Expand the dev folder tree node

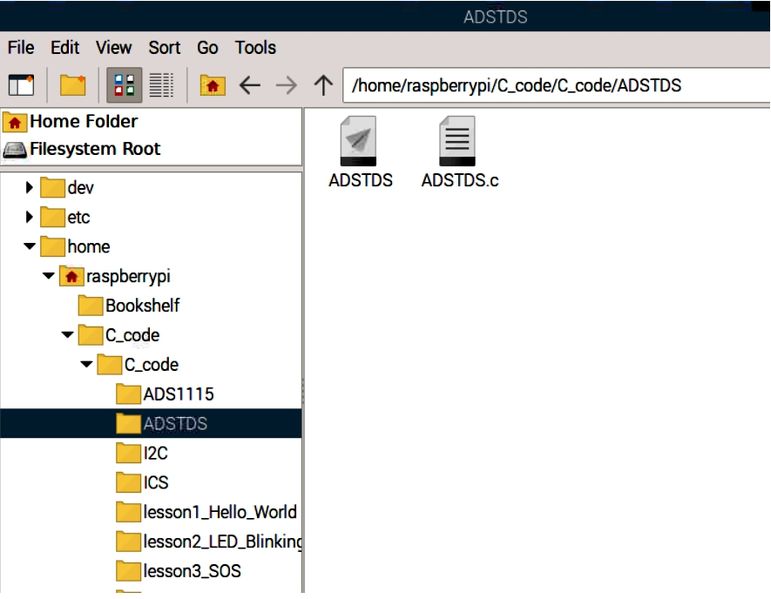coord(29,188)
